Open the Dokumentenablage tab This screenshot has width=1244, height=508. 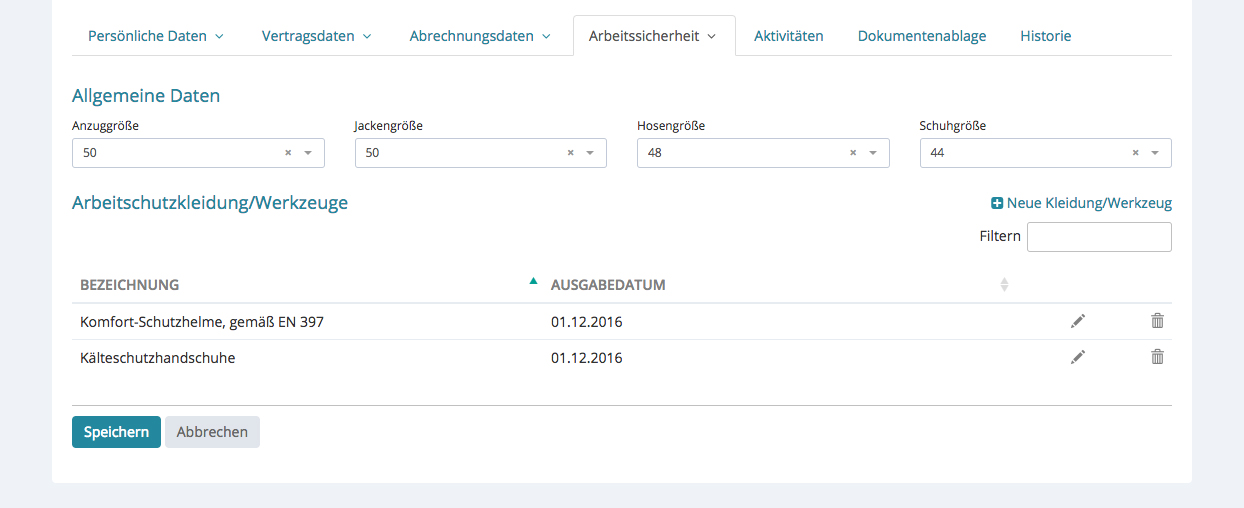point(921,36)
